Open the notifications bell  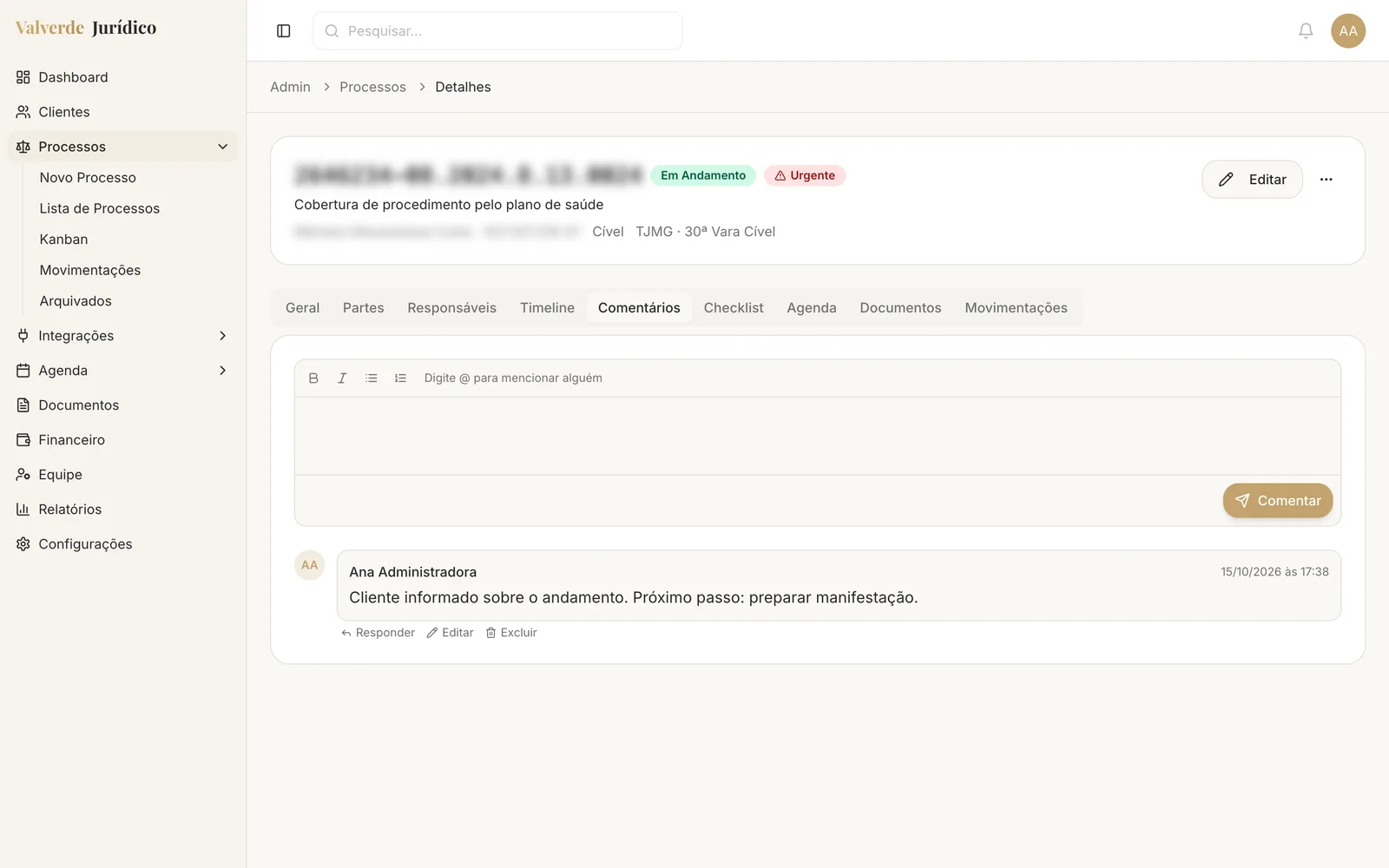tap(1306, 31)
